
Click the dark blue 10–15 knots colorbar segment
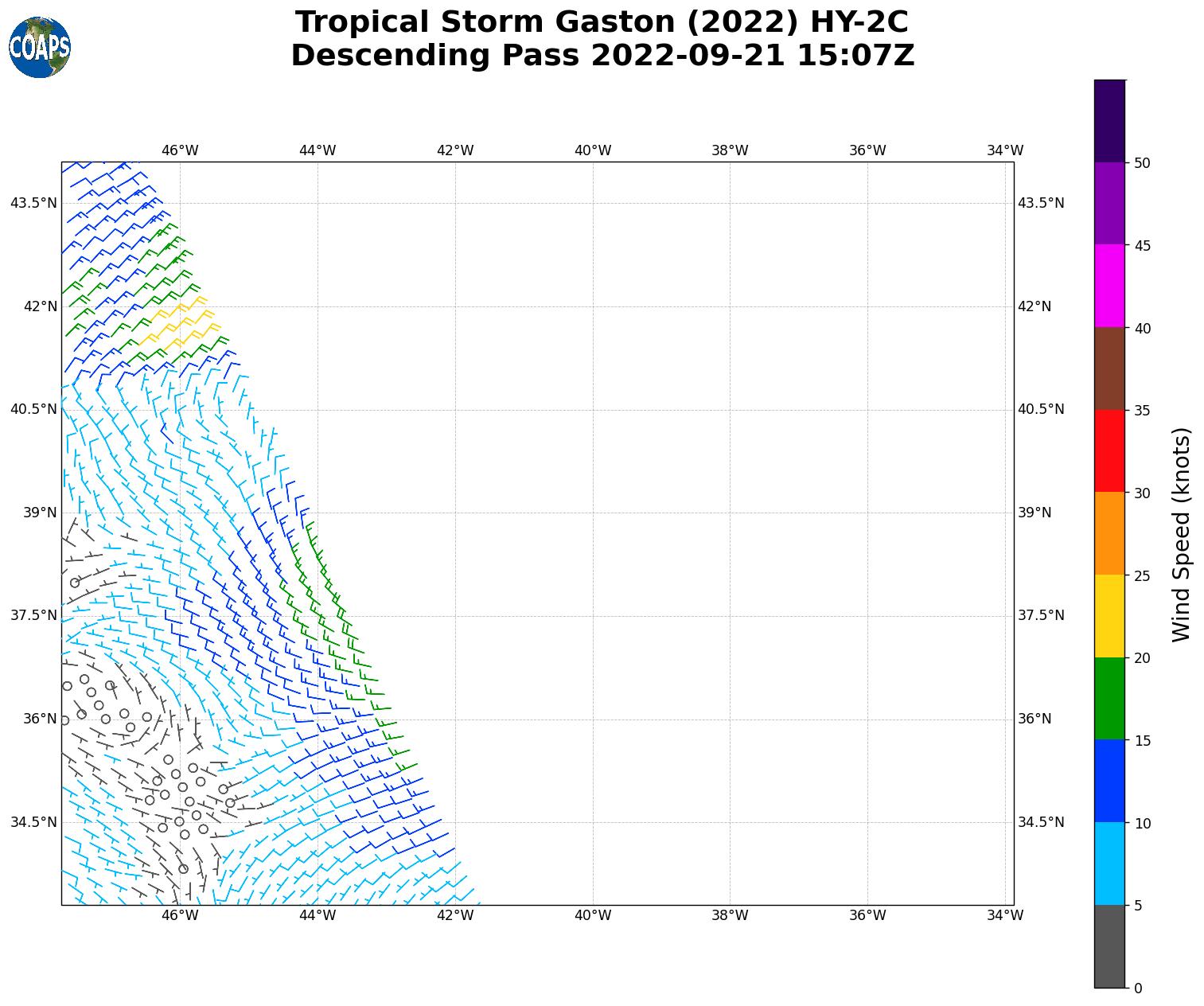pos(1109,781)
